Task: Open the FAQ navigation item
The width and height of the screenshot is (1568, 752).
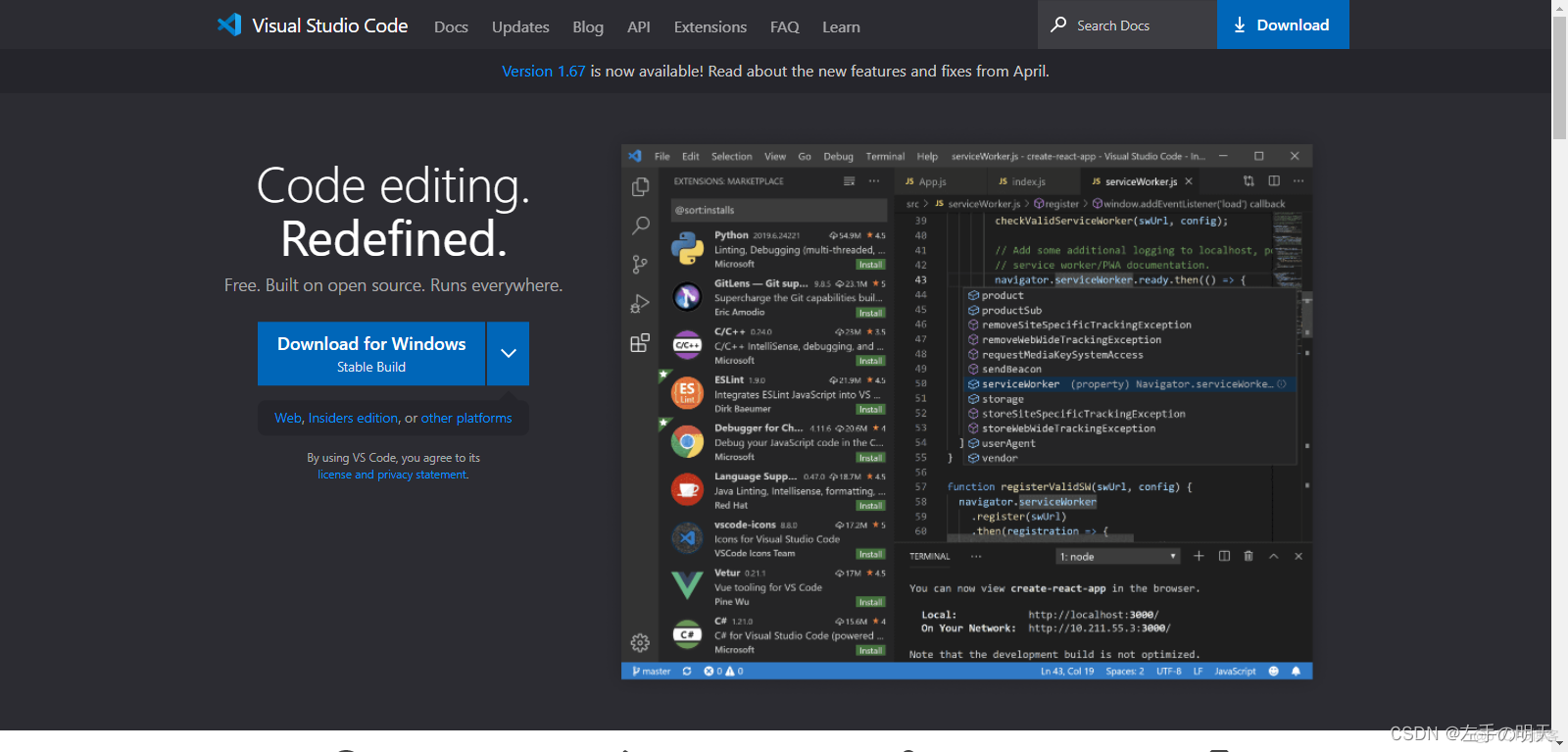Action: pos(785,26)
